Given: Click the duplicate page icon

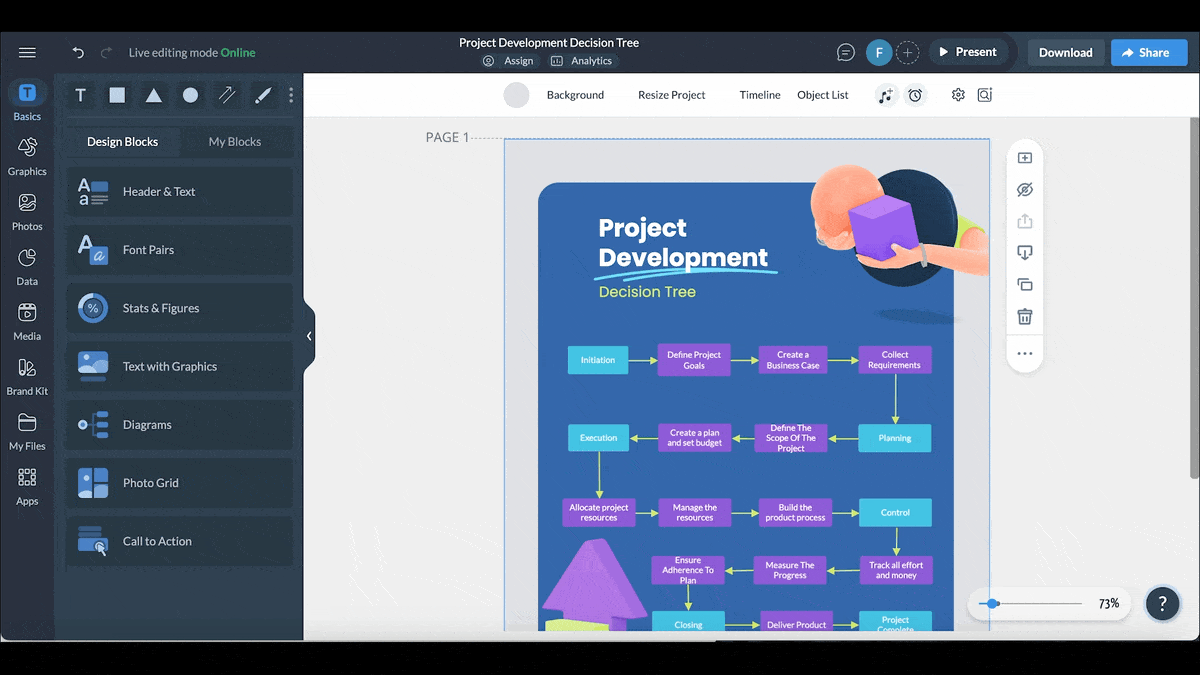Looking at the screenshot, I should (1024, 285).
